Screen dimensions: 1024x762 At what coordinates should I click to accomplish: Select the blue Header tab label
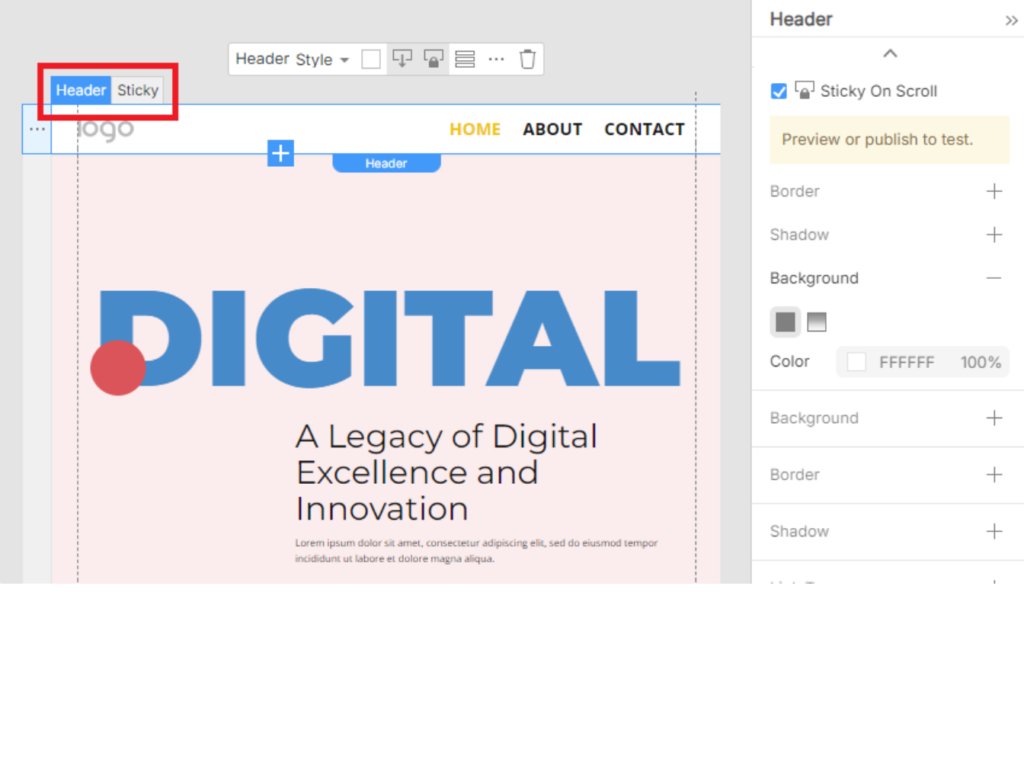tap(81, 90)
